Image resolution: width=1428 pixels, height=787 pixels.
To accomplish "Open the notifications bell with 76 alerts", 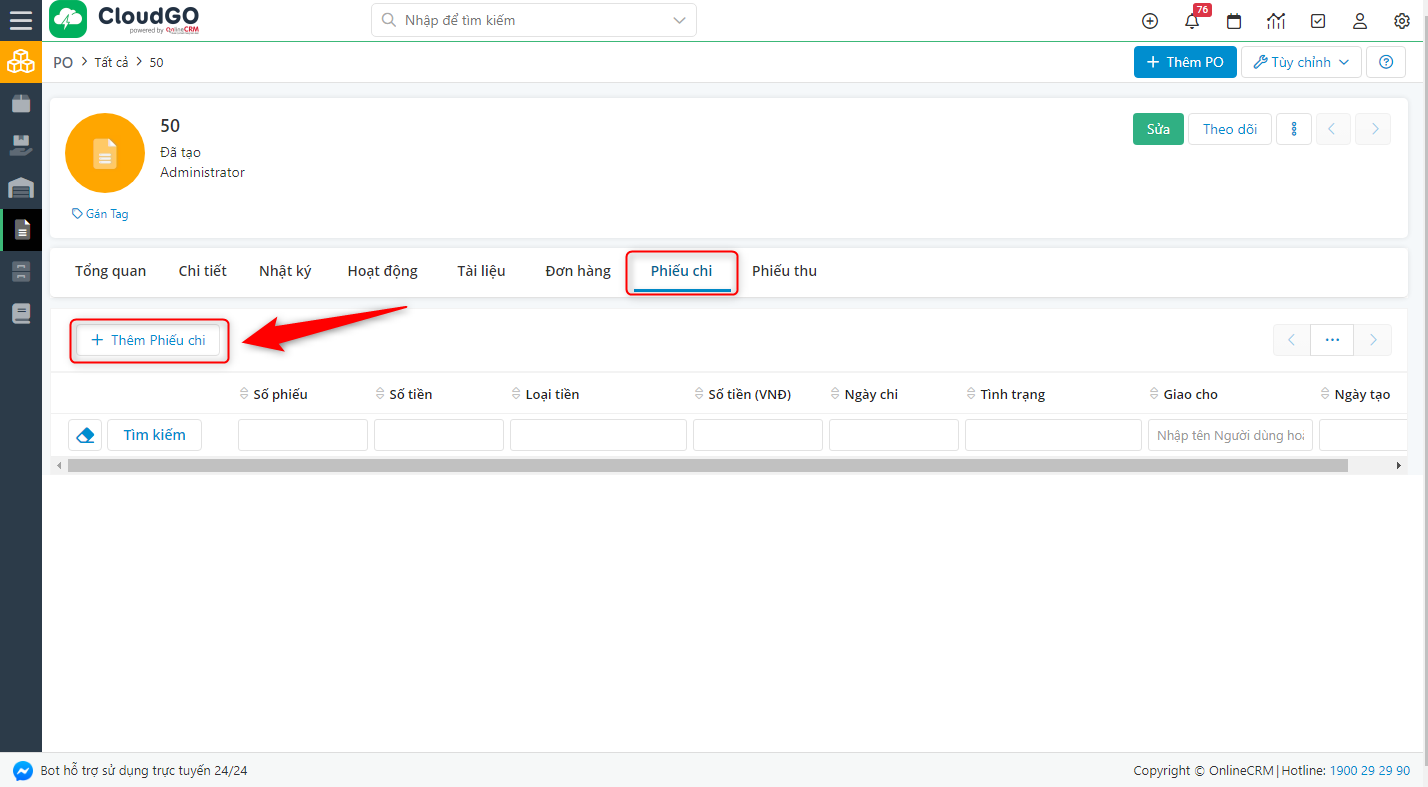I will point(1192,20).
